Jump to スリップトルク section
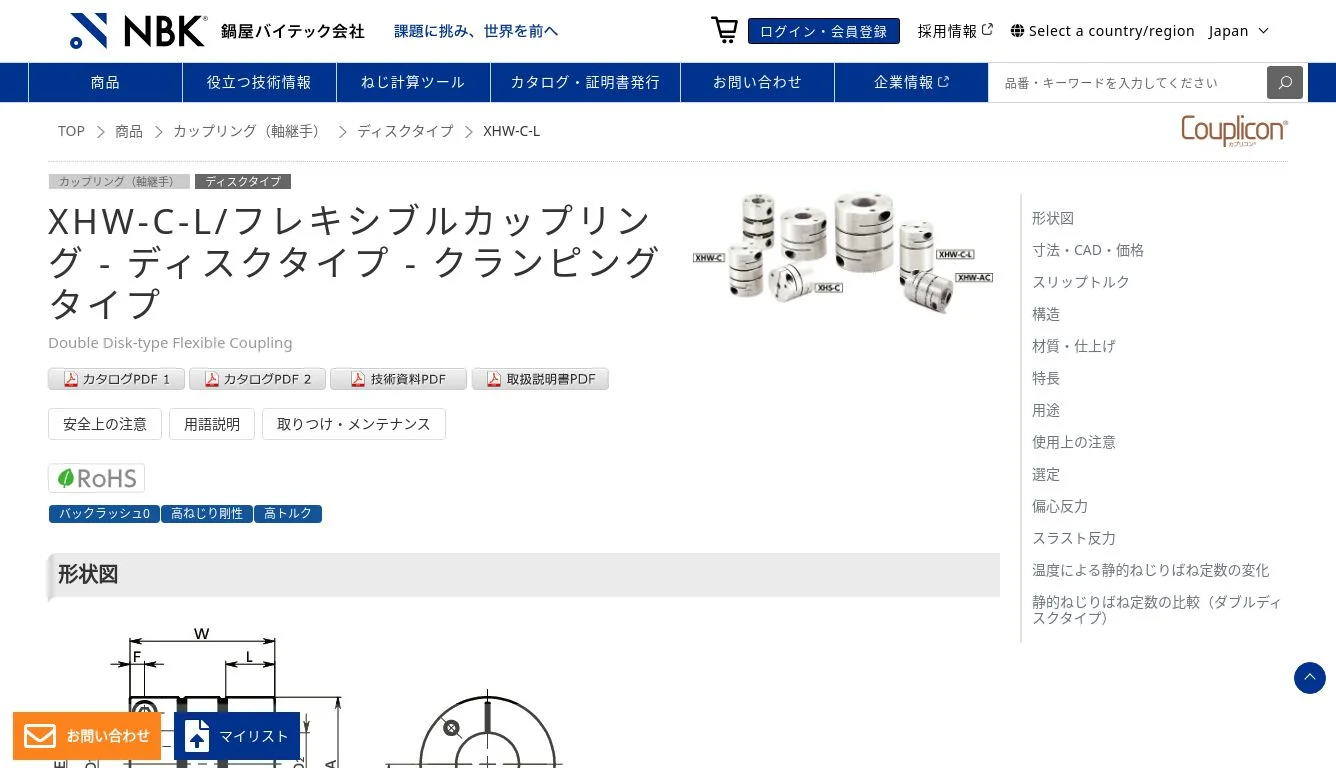 1081,282
